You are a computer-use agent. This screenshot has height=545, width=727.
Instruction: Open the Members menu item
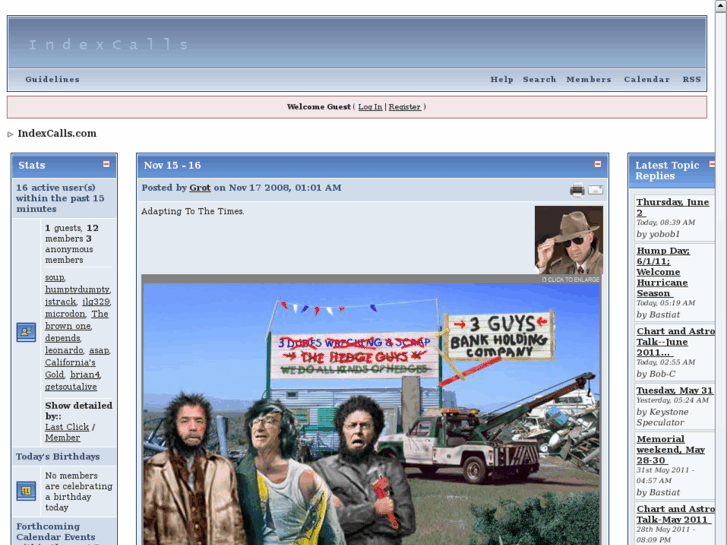(588, 79)
